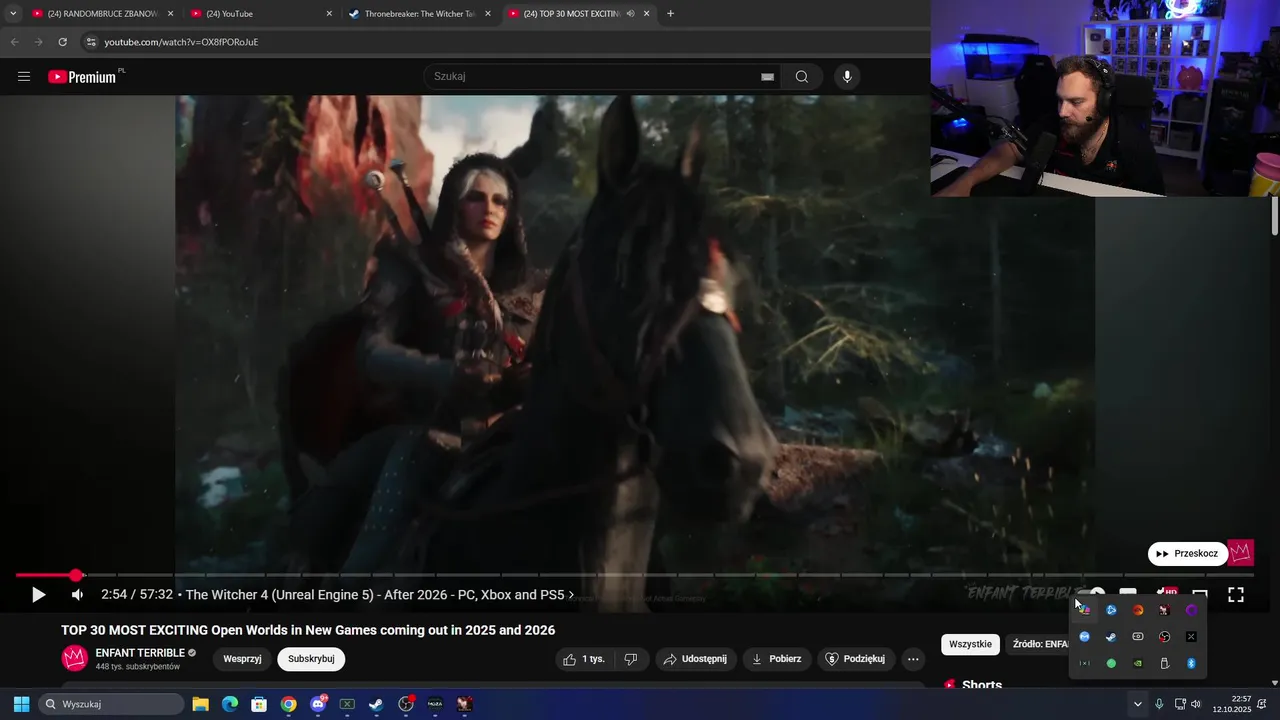
Task: Mute the video with the speaker icon
Action: coord(77,595)
